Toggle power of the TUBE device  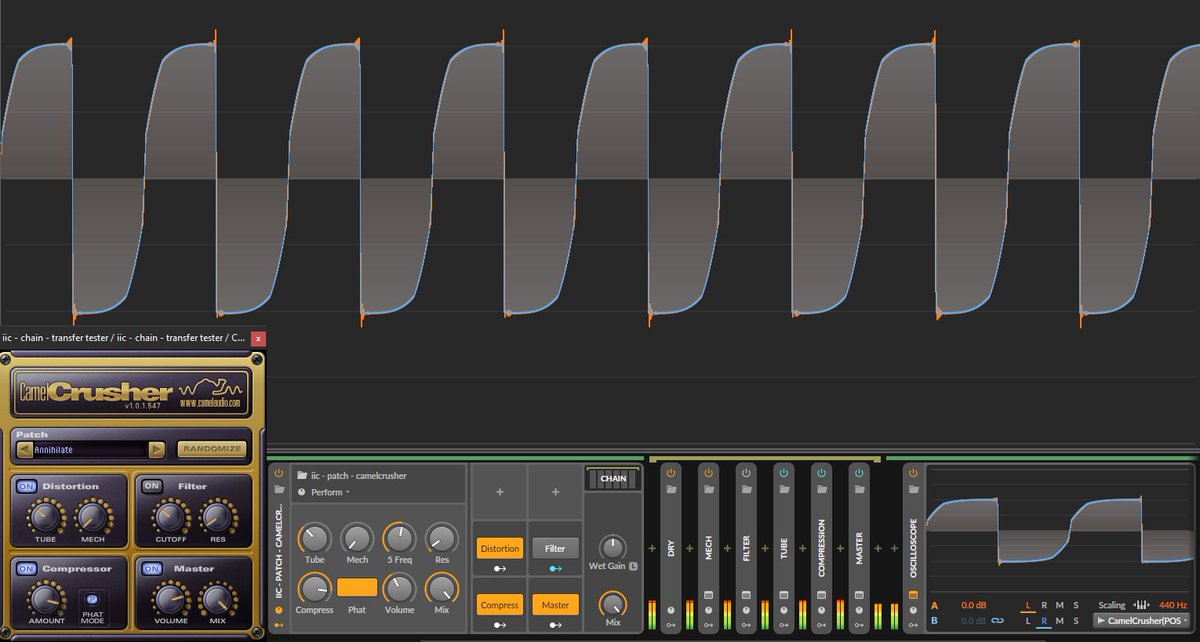click(x=784, y=473)
